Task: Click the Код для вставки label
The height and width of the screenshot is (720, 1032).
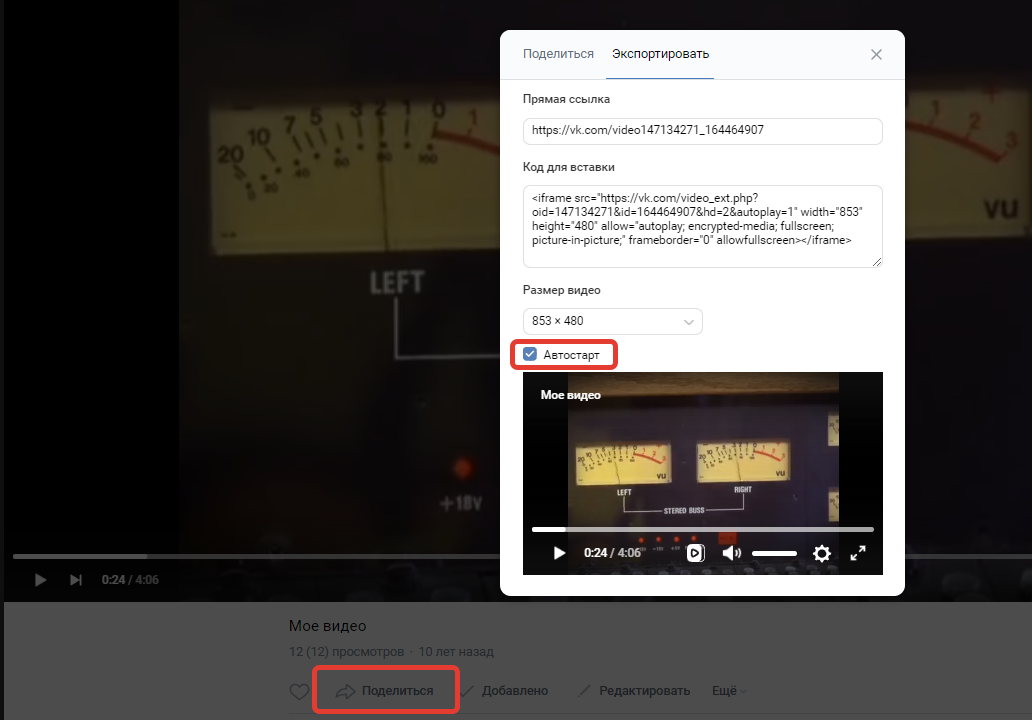Action: click(569, 167)
